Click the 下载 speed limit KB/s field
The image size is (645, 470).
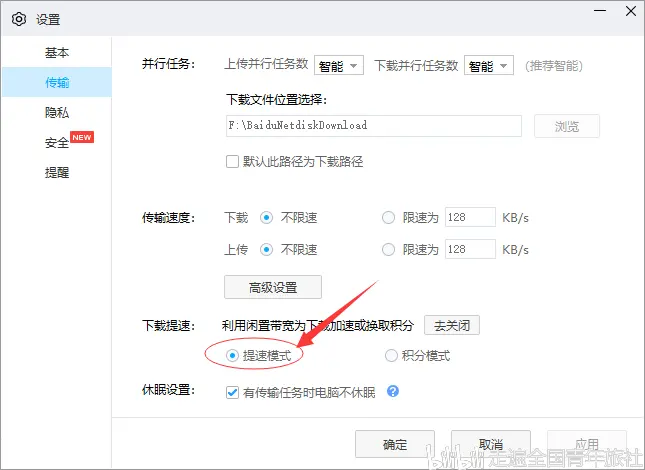pos(470,217)
